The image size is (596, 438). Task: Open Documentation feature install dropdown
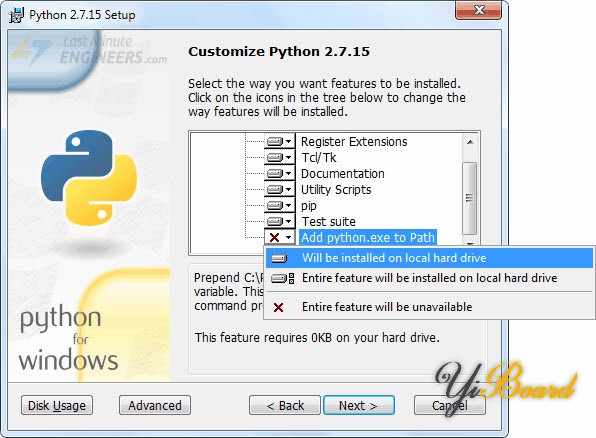tap(279, 173)
